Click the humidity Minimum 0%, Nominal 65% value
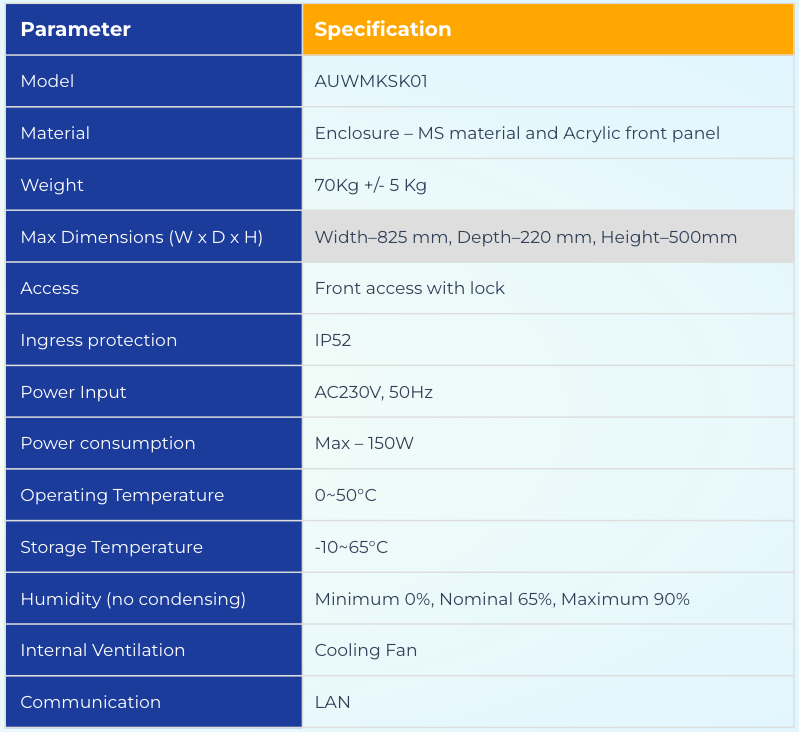The height and width of the screenshot is (732, 799). (x=502, y=599)
